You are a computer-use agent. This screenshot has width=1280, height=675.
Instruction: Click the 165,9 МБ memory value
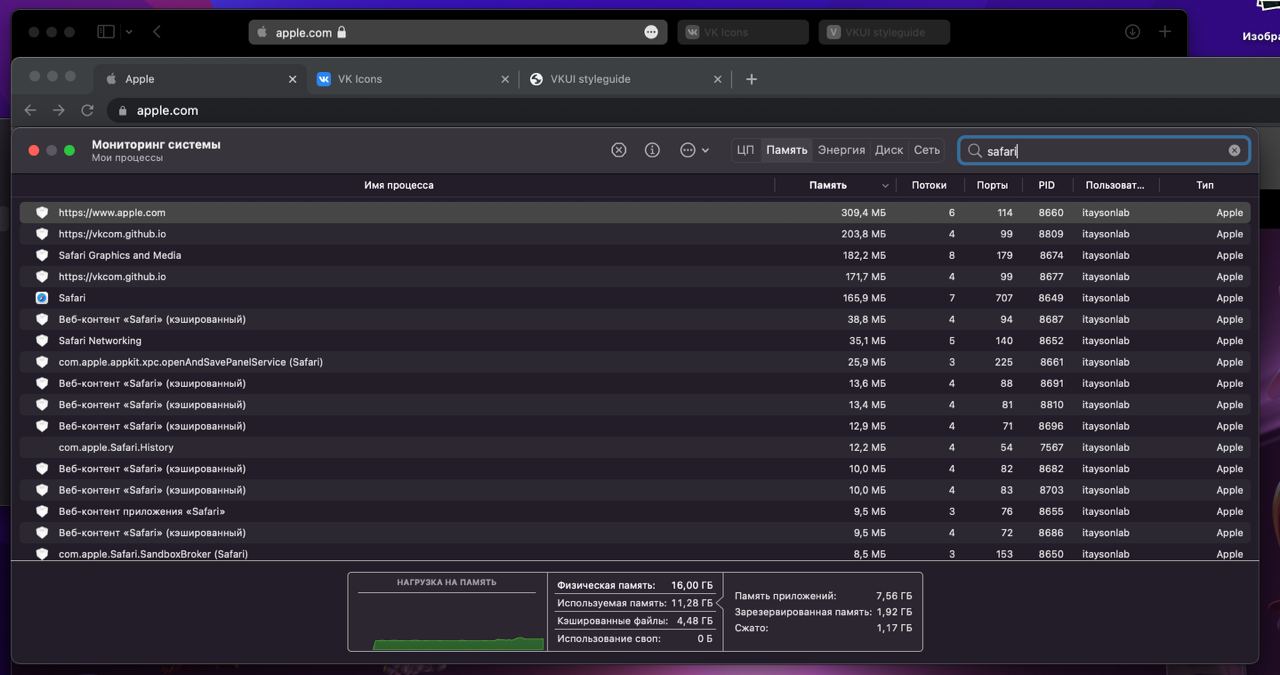click(x=864, y=298)
